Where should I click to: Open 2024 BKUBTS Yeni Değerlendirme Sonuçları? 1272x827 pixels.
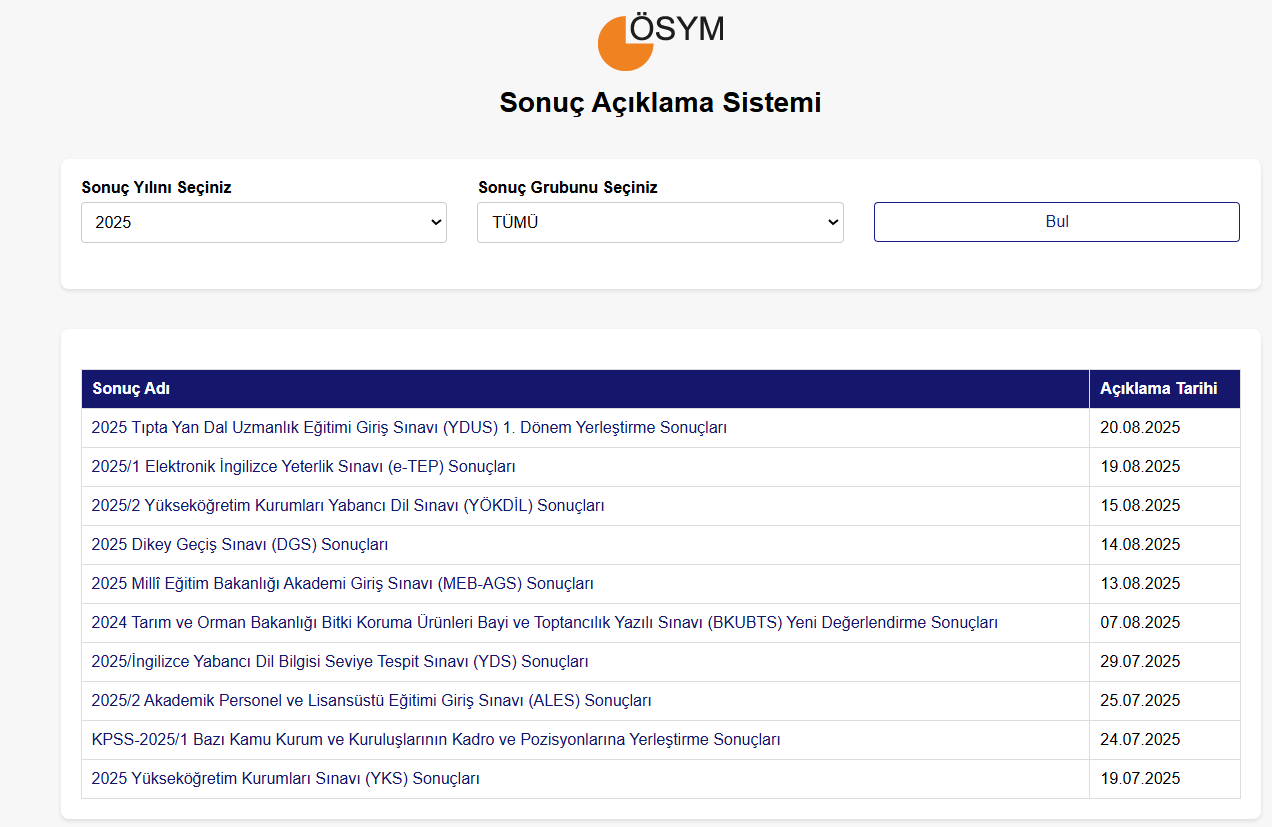coord(545,623)
